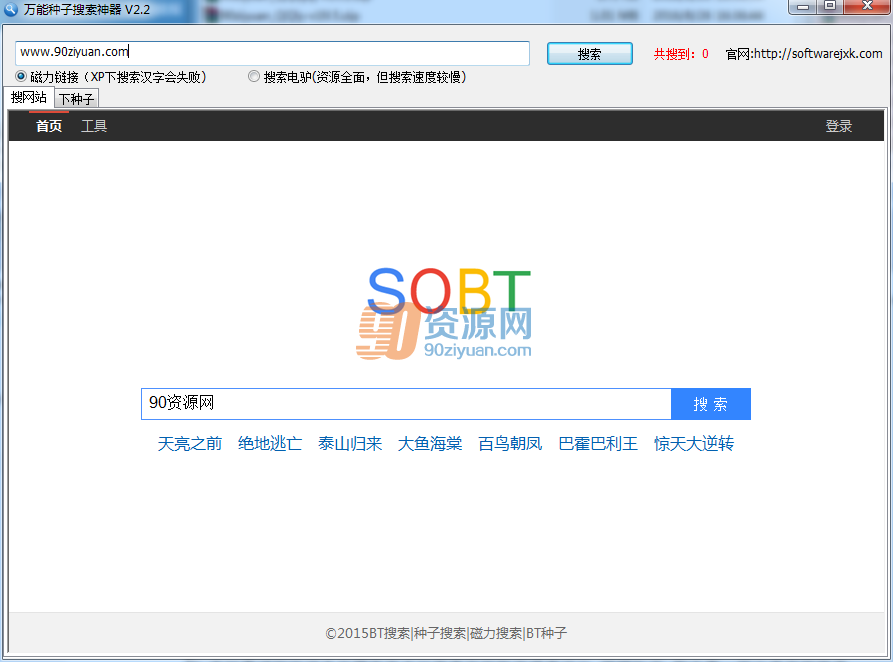Close the 万能种子搜索神器 window
The image size is (893, 662).
[x=867, y=6]
